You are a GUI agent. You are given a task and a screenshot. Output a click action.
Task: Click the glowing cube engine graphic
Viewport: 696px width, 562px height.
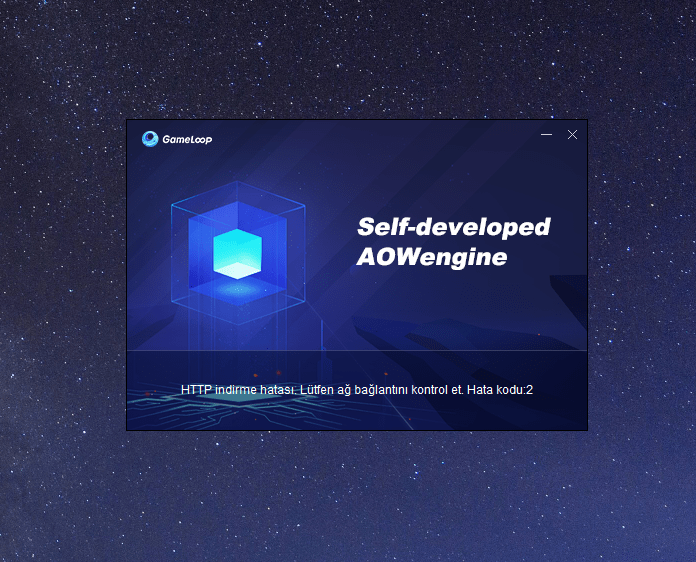click(238, 253)
